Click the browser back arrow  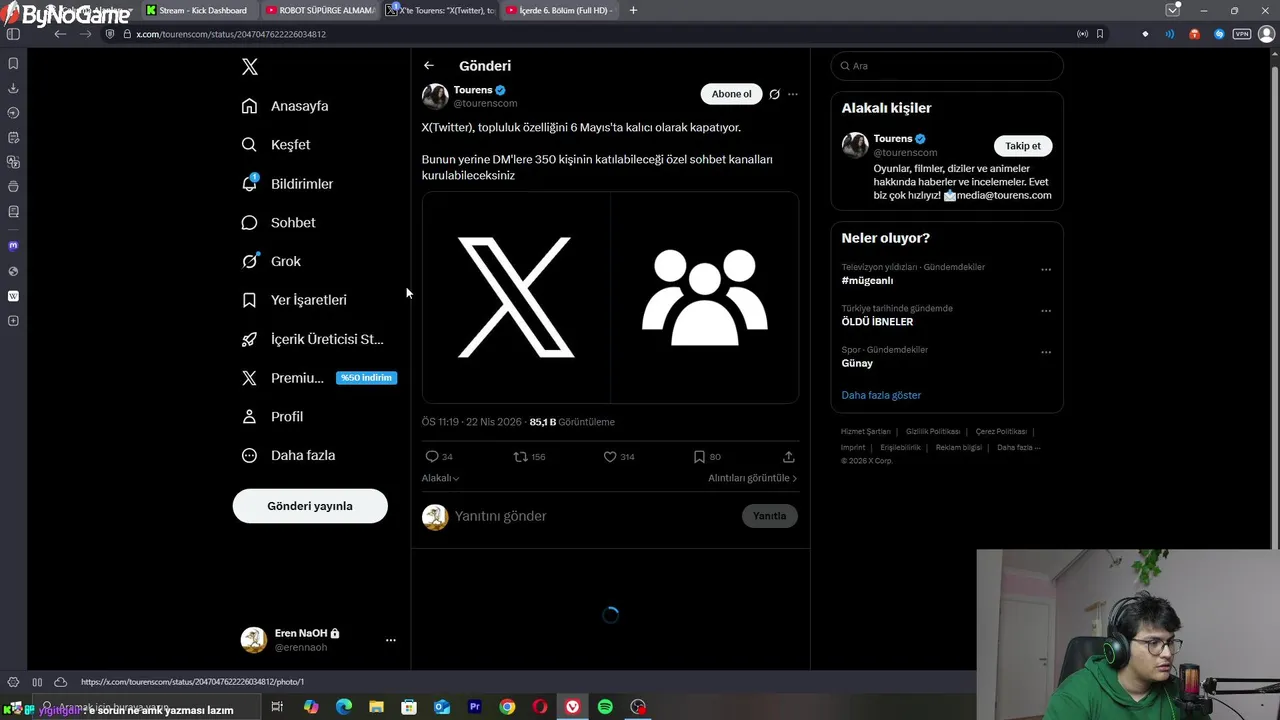click(60, 34)
